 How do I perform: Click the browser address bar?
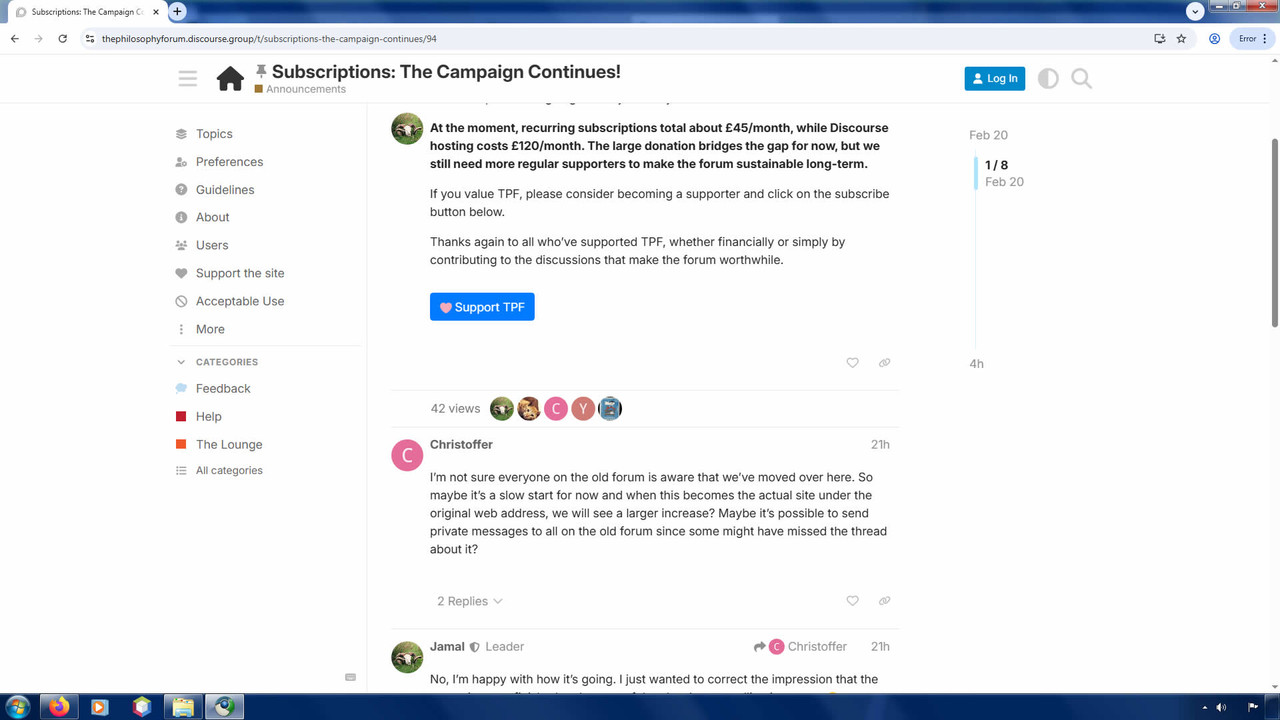click(612, 39)
